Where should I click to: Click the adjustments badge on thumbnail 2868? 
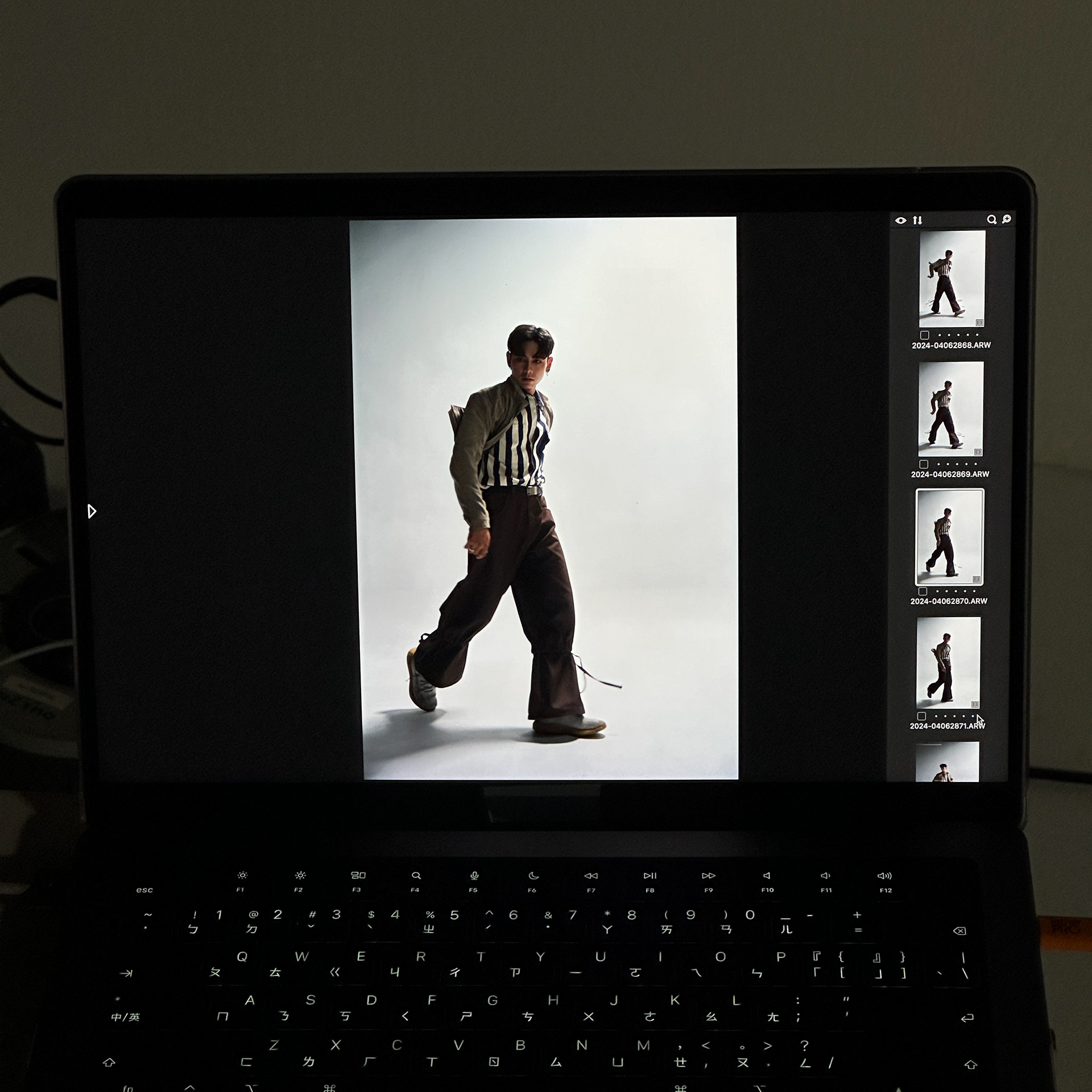(979, 322)
